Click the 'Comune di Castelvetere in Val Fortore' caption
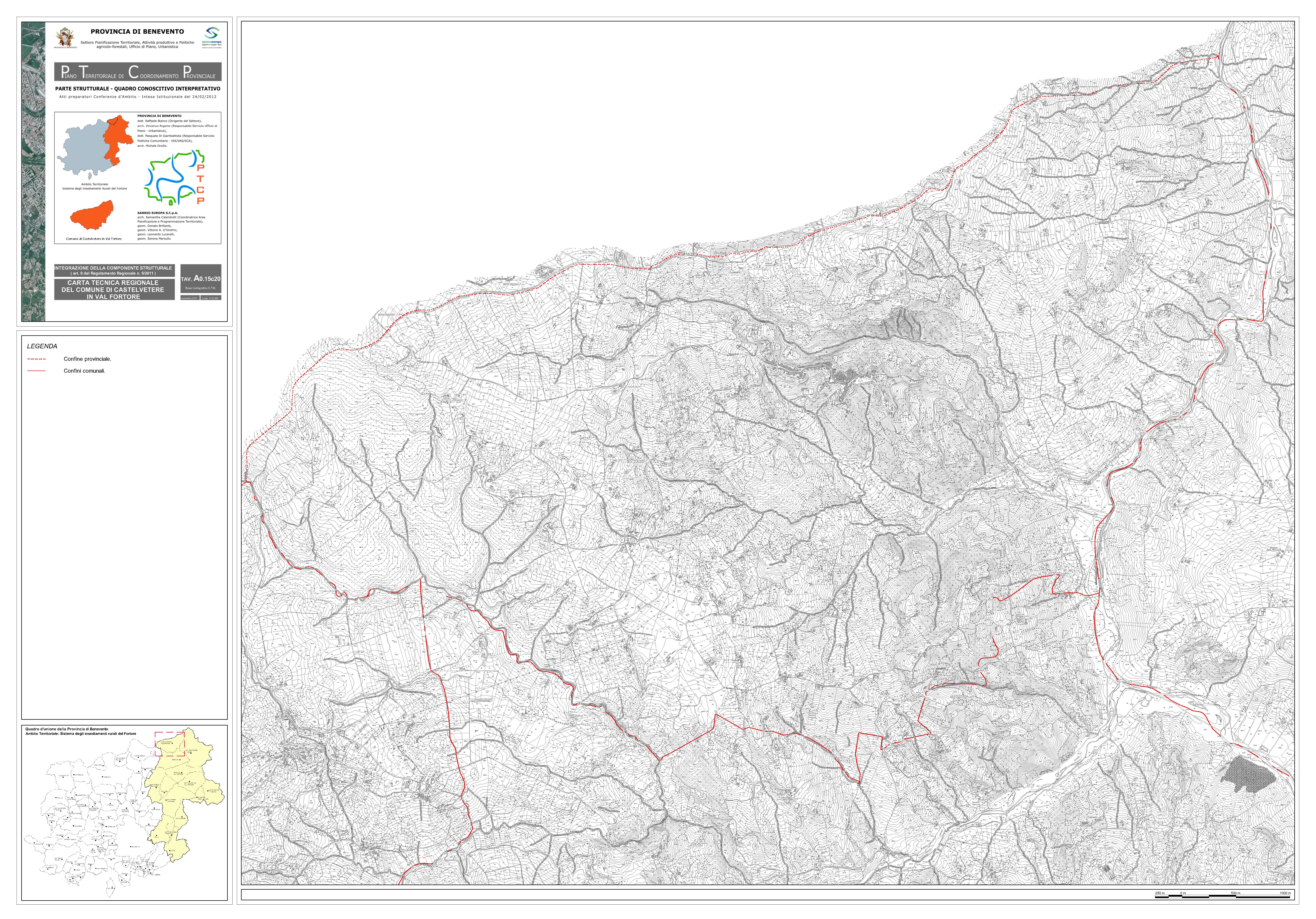The height and width of the screenshot is (919, 1316). tap(94, 239)
